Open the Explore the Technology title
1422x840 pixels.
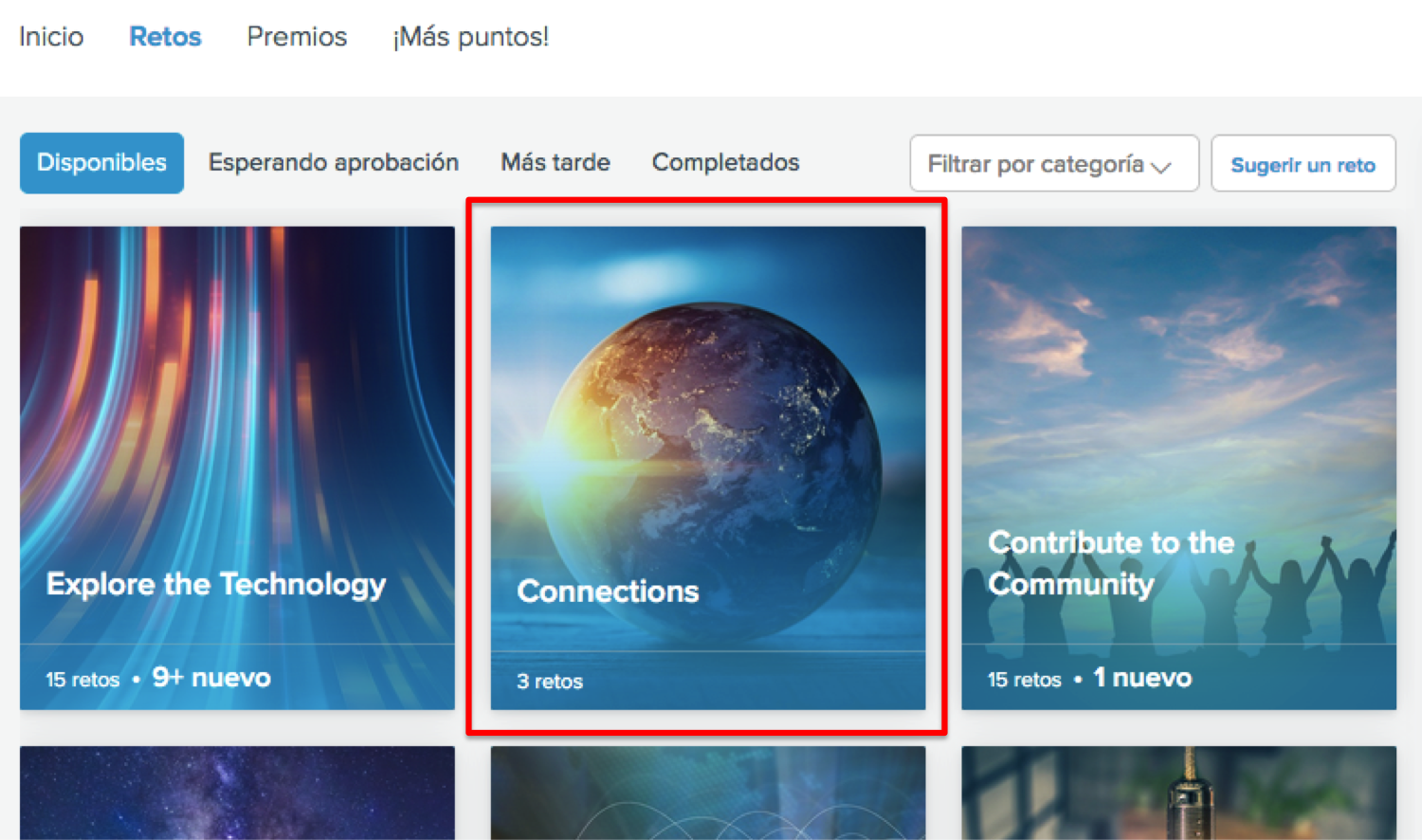[216, 584]
